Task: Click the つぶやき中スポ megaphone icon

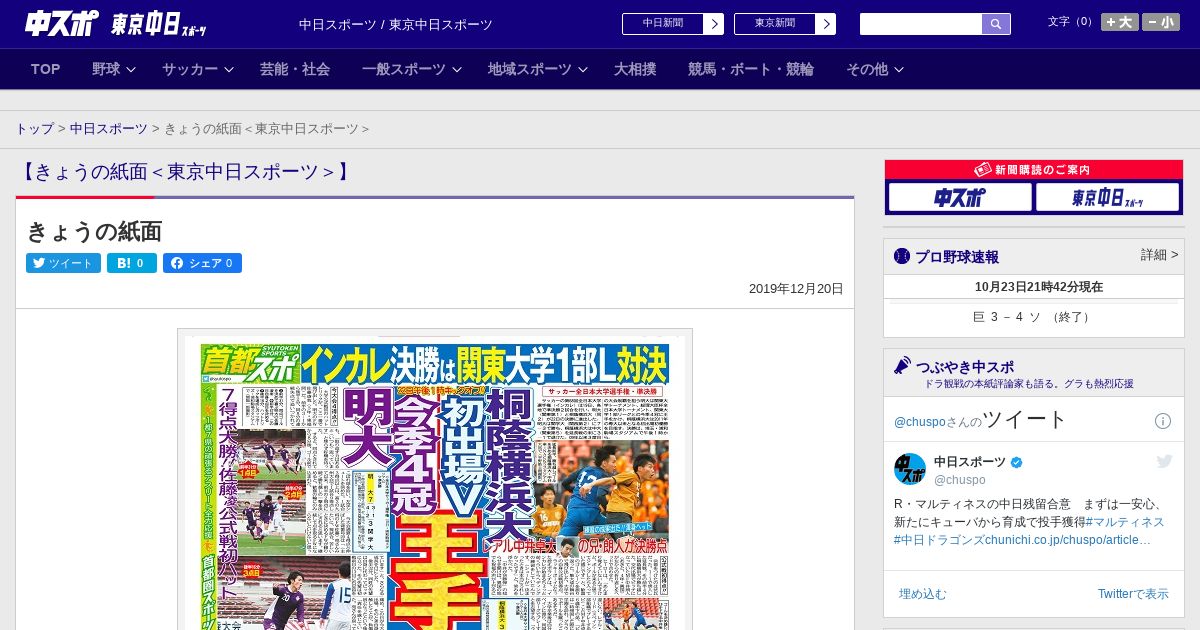Action: [x=902, y=365]
